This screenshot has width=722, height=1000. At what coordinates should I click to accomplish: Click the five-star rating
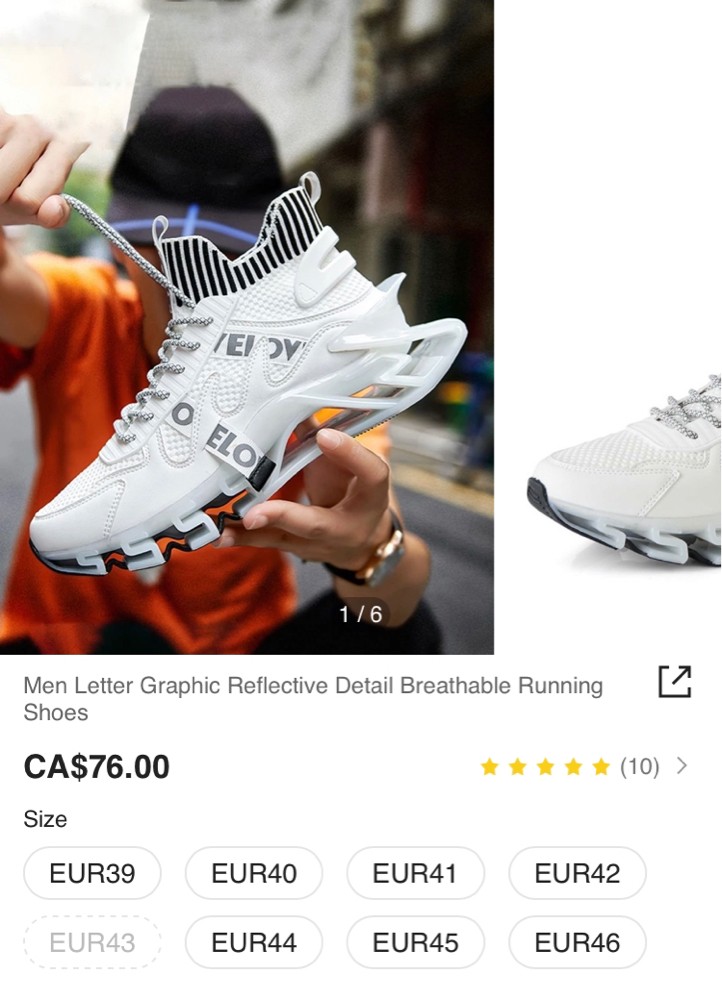(545, 766)
